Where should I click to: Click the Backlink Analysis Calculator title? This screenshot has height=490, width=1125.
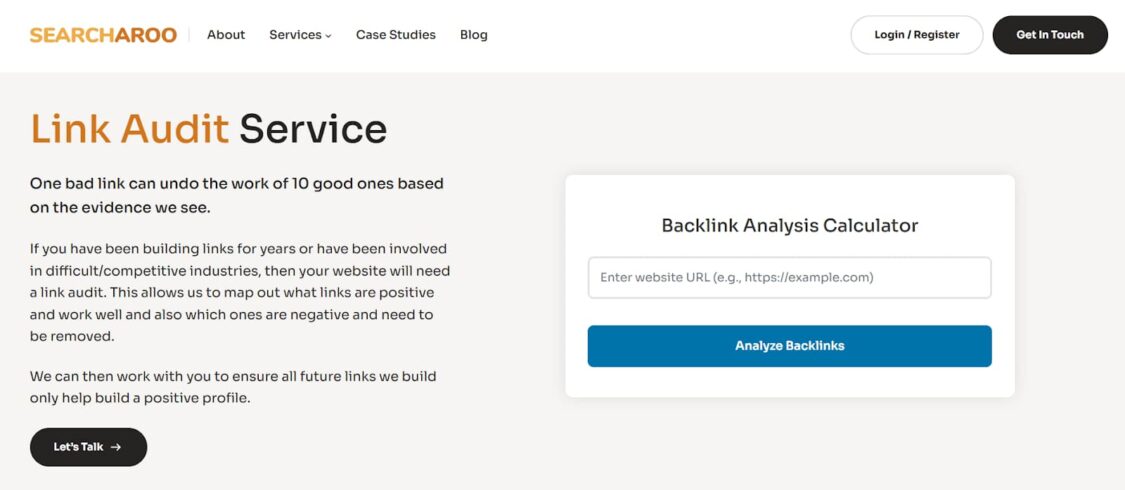point(789,225)
